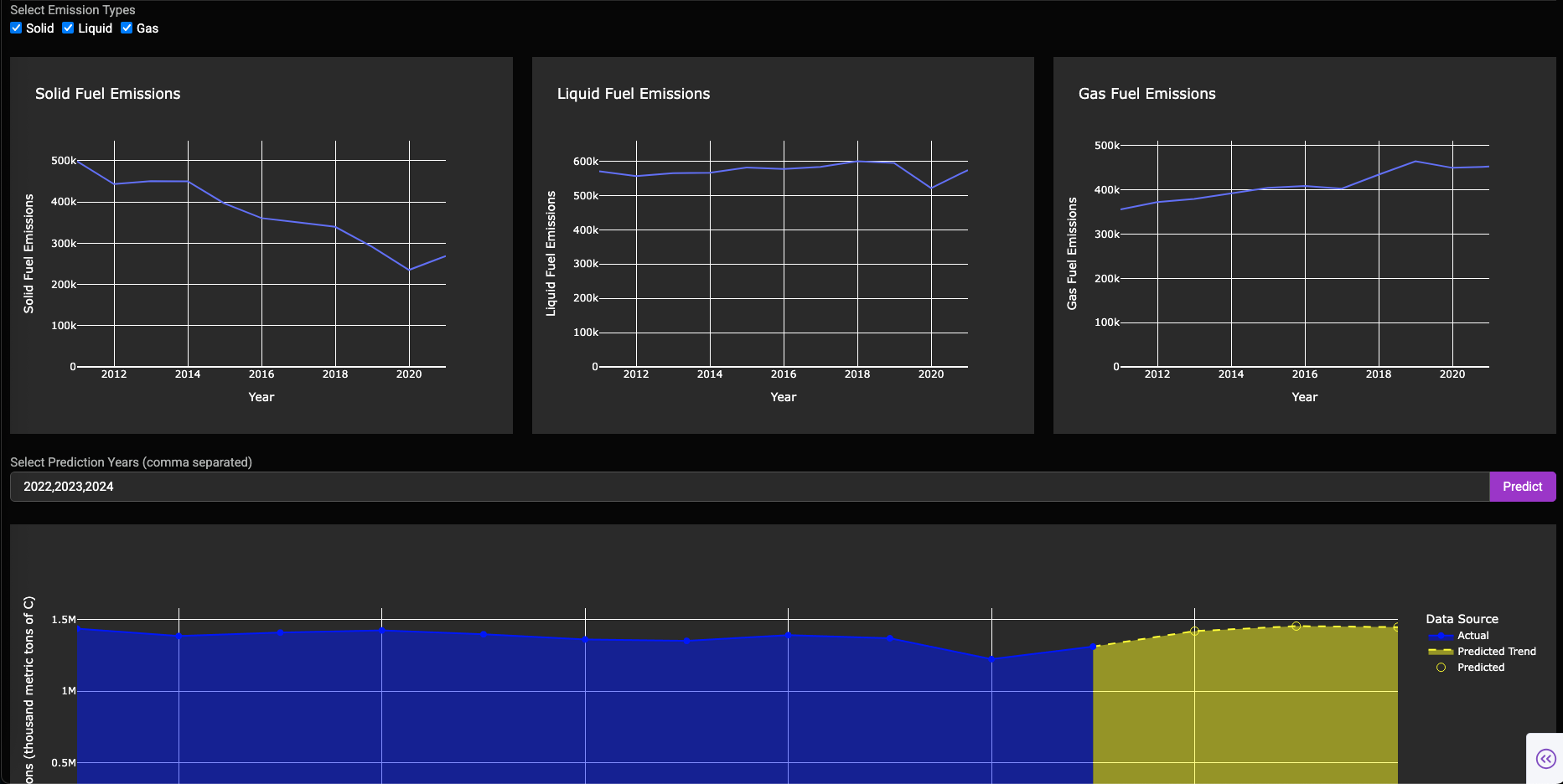The image size is (1563, 784).
Task: Disable the Gas emission type checkbox
Action: point(127,28)
